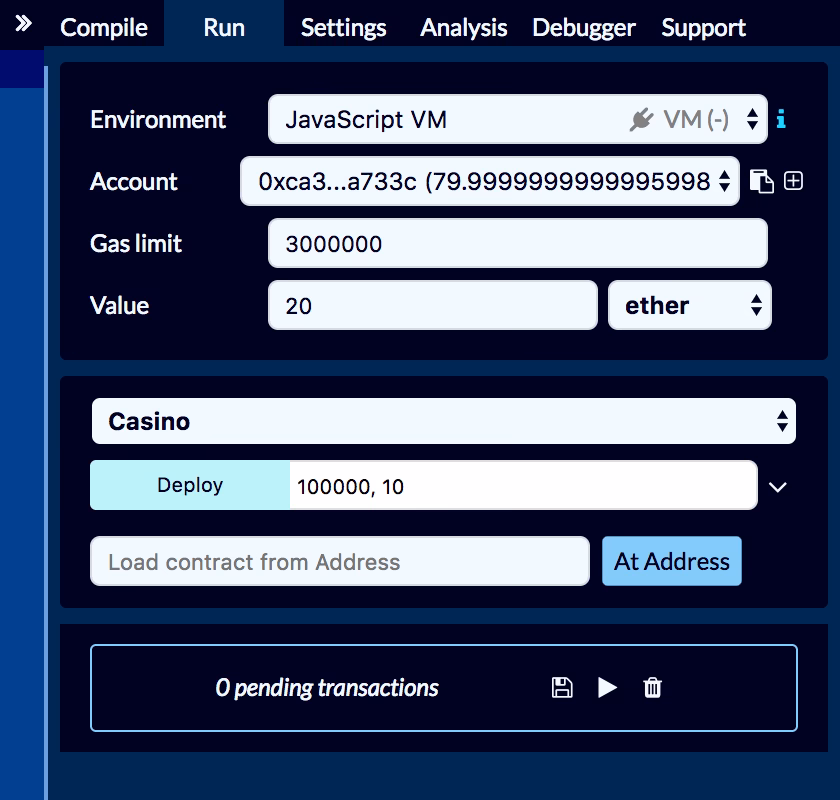Expand the Deploy parameters chevron
The width and height of the screenshot is (840, 800).
[778, 487]
